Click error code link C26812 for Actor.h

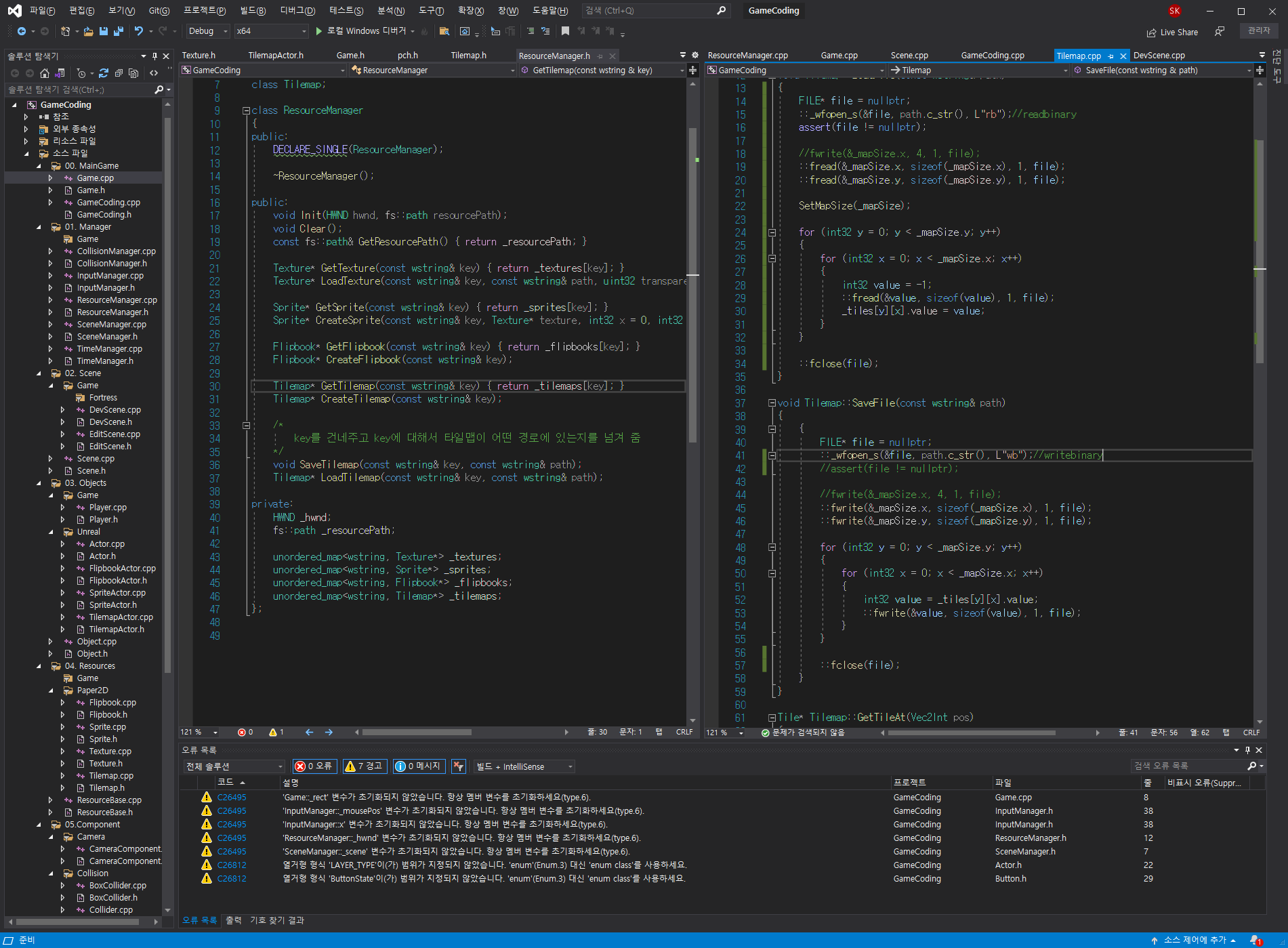tap(232, 865)
